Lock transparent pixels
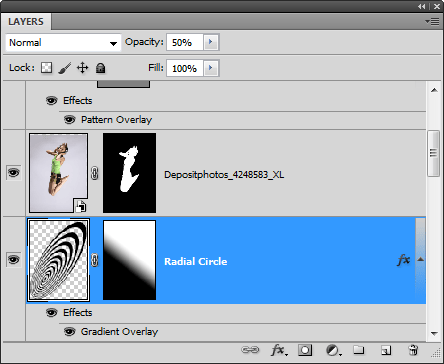Screen dimensions: 444x364 tap(47, 68)
